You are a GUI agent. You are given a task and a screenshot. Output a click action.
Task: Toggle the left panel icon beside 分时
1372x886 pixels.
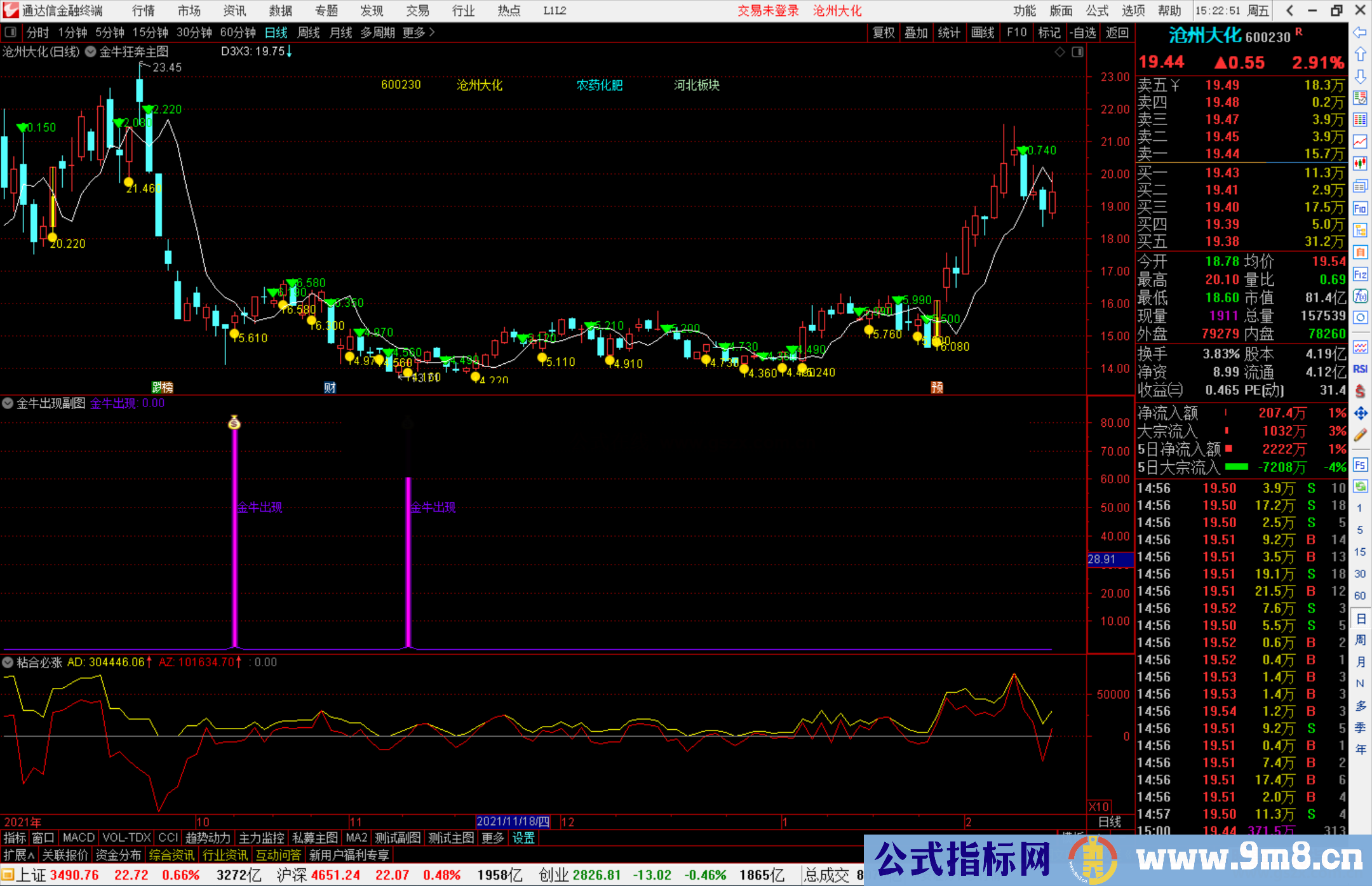point(11,32)
